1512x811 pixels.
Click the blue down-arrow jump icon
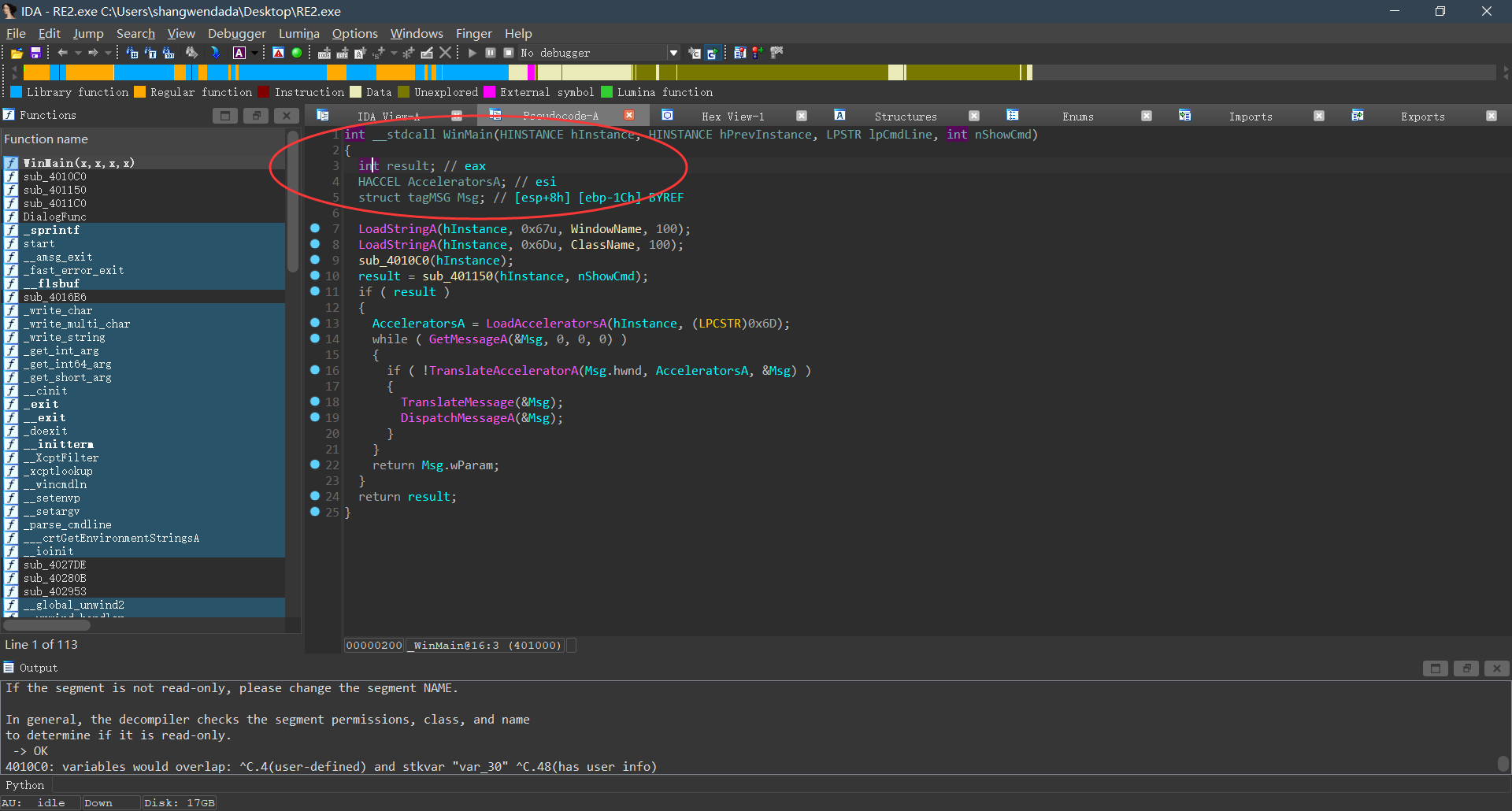click(215, 53)
